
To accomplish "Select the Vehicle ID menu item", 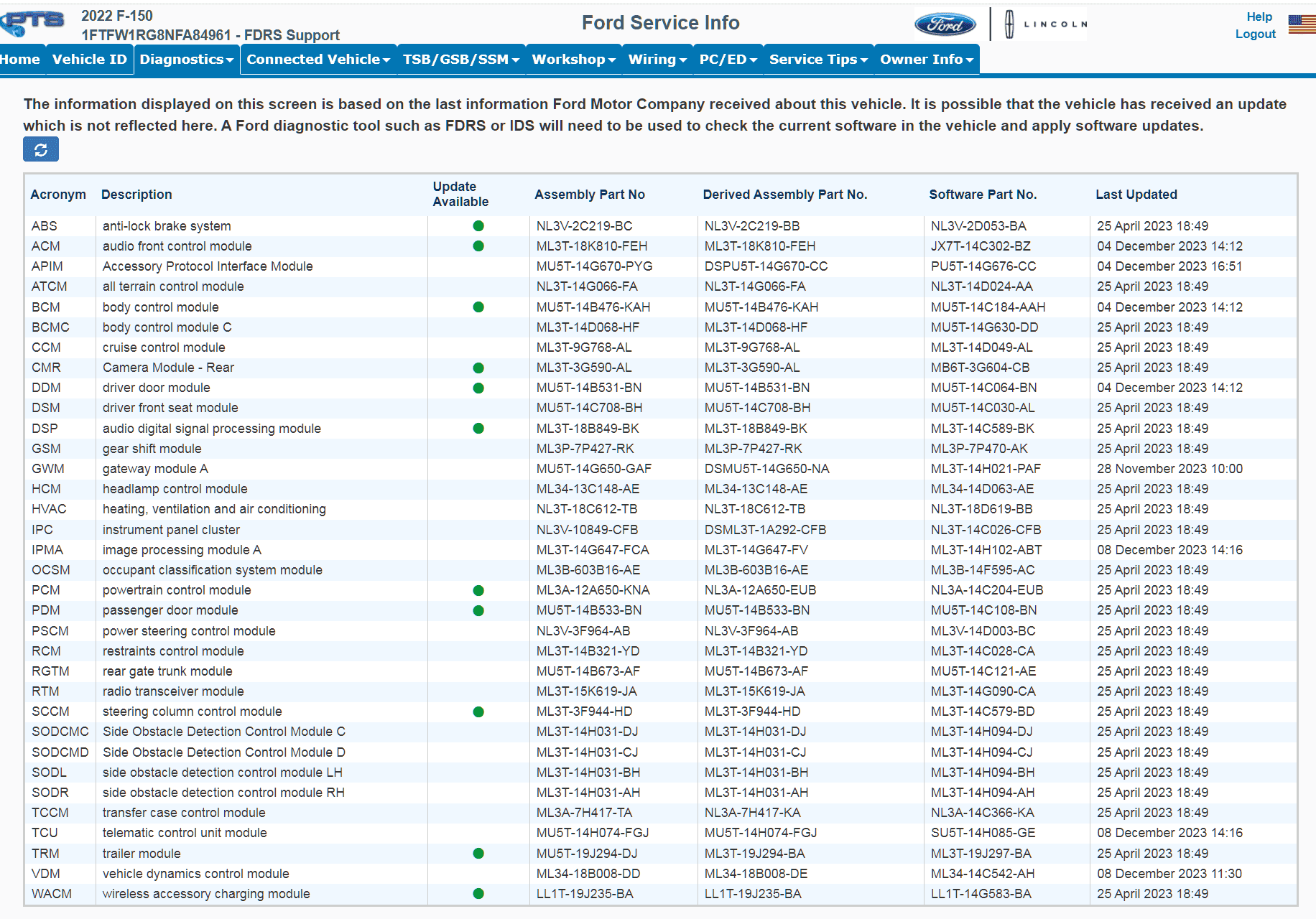I will (x=90, y=60).
